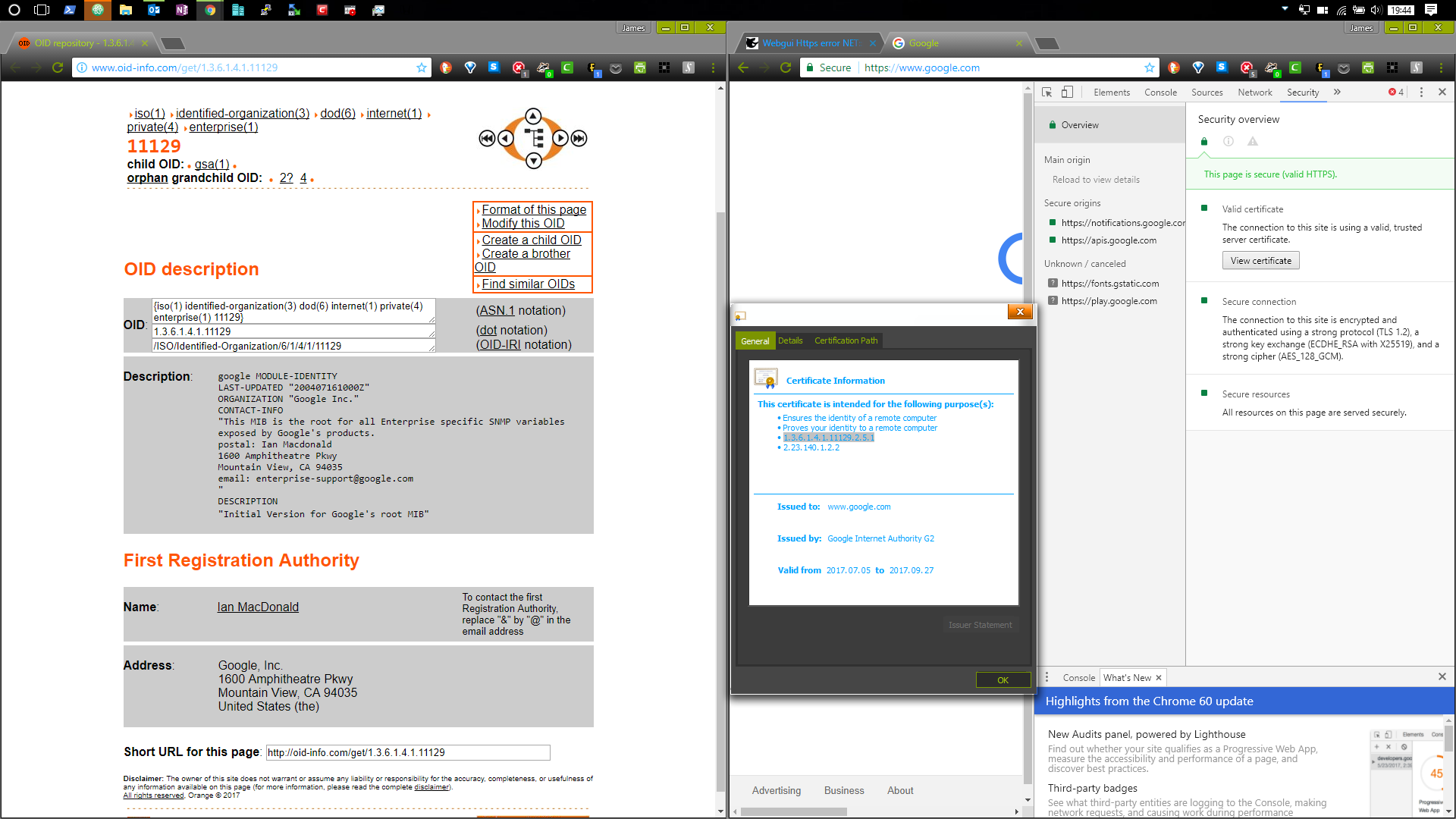Viewport: 1456px width, 819px height.
Task: Open Ian MacDonald contact link
Action: [x=258, y=607]
